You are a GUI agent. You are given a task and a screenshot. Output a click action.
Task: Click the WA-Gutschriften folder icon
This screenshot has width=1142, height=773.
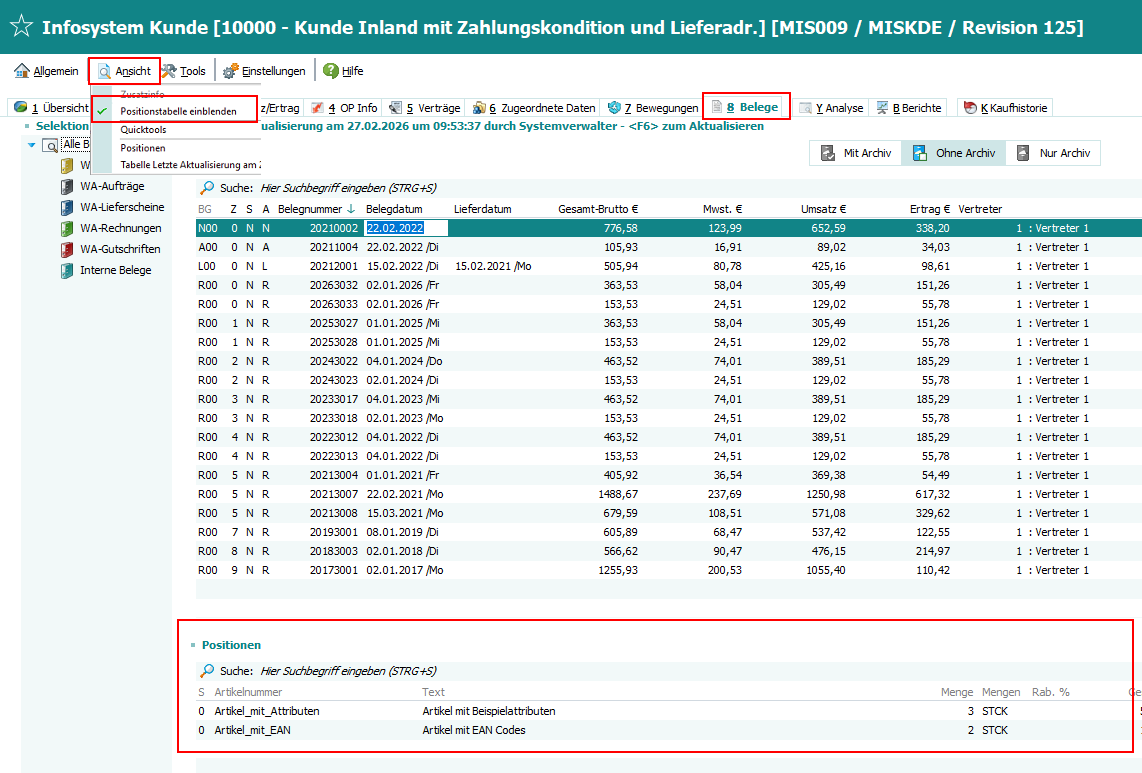pos(67,250)
